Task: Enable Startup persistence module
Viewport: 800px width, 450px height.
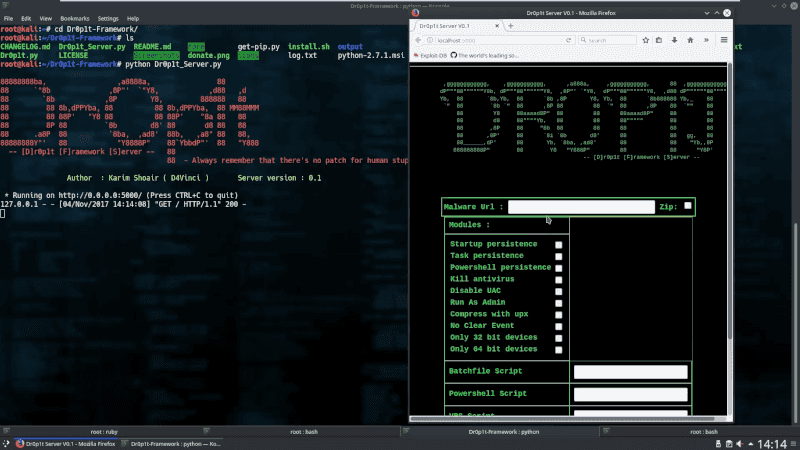Action: click(x=559, y=245)
